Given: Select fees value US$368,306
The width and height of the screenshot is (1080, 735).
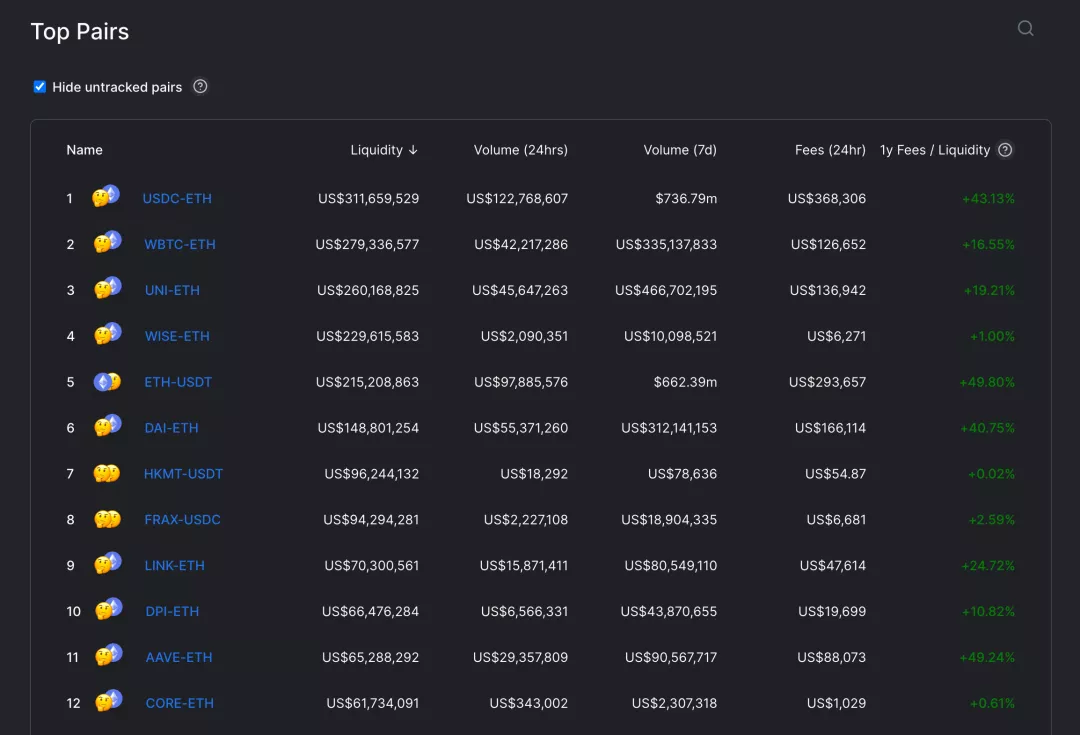Looking at the screenshot, I should tap(827, 198).
